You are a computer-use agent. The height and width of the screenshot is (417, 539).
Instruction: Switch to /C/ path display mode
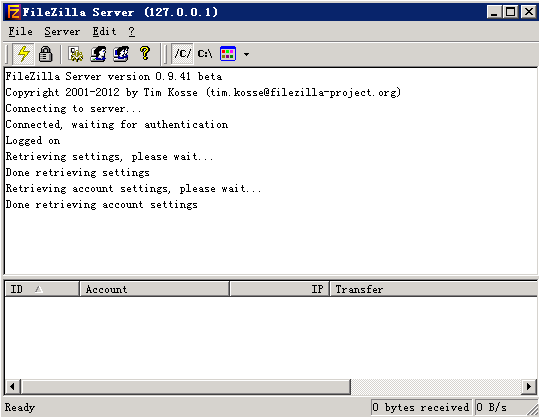[x=182, y=54]
